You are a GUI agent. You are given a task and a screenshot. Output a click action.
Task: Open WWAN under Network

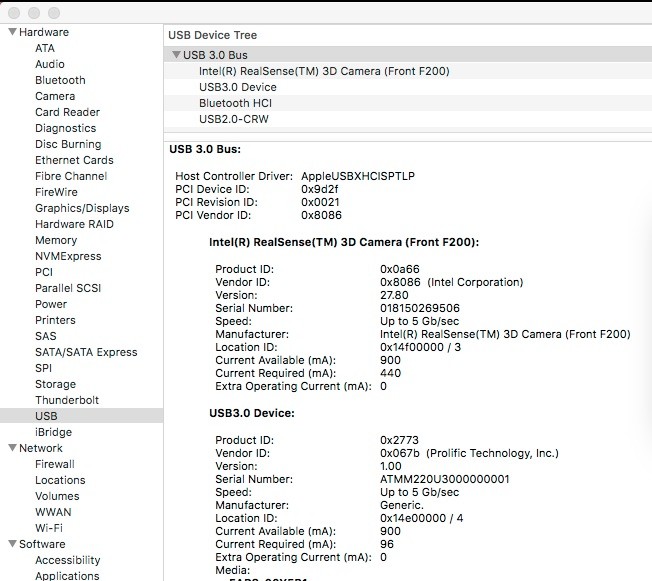(x=53, y=512)
